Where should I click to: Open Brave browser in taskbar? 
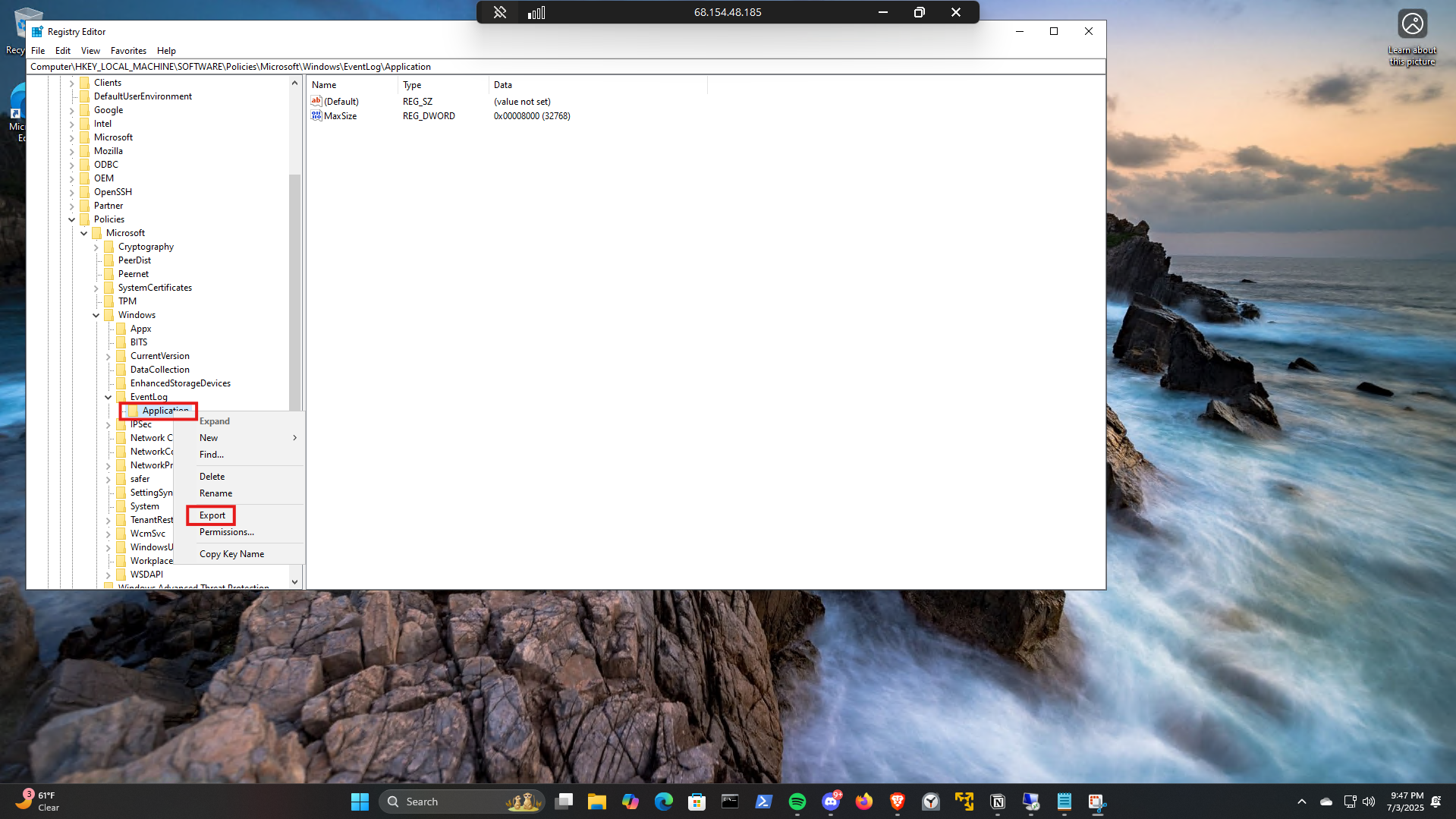point(897,802)
